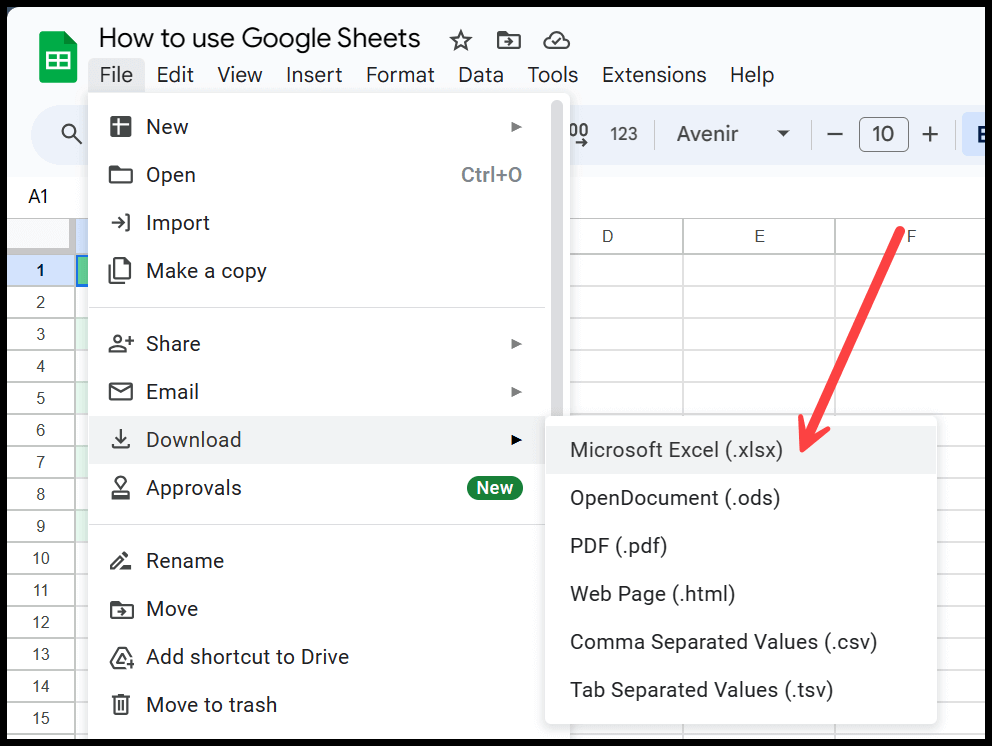
Task: Click the Import arrow icon
Action: (120, 223)
